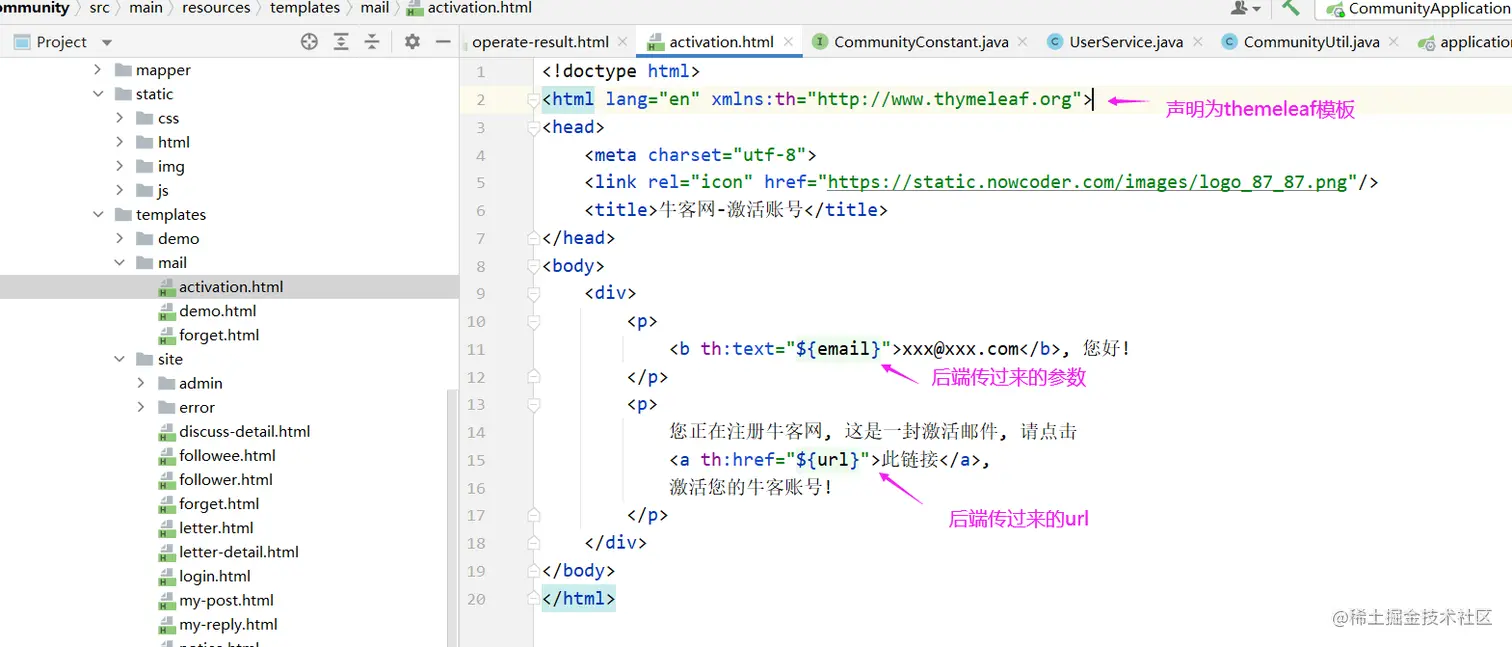This screenshot has width=1512, height=647.
Task: Expand the admin folder
Action: point(141,383)
